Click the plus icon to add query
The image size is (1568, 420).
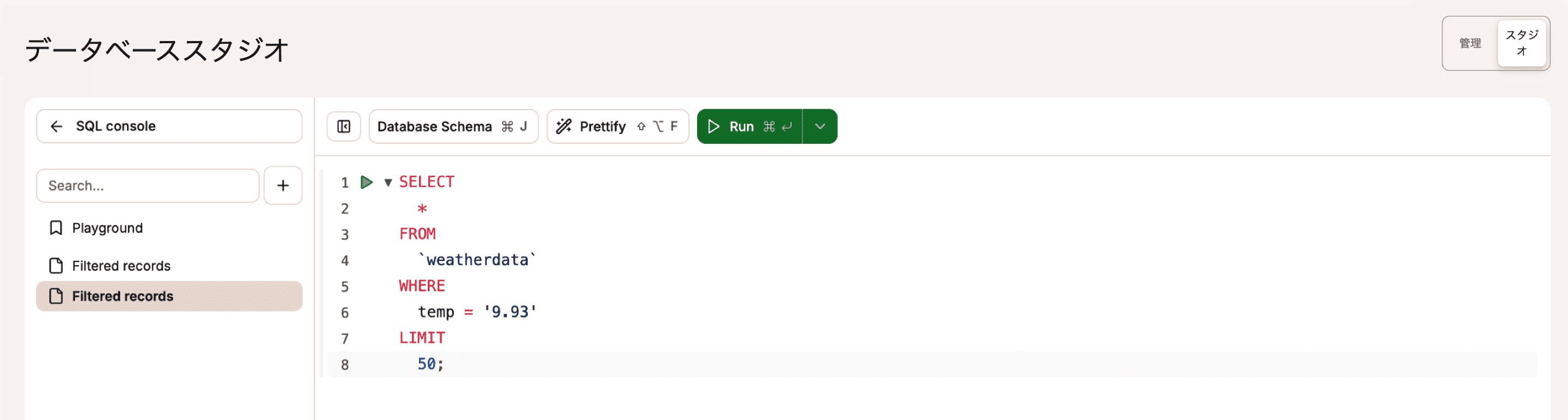(282, 185)
